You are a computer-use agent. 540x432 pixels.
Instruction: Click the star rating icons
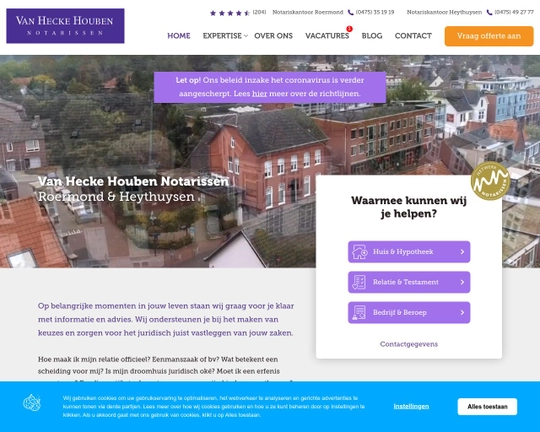230,13
